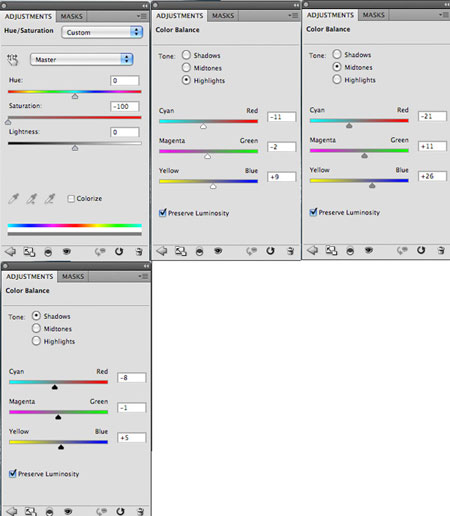Click the Cyan-Red field showing -8
The width and height of the screenshot is (450, 516).
coord(132,378)
